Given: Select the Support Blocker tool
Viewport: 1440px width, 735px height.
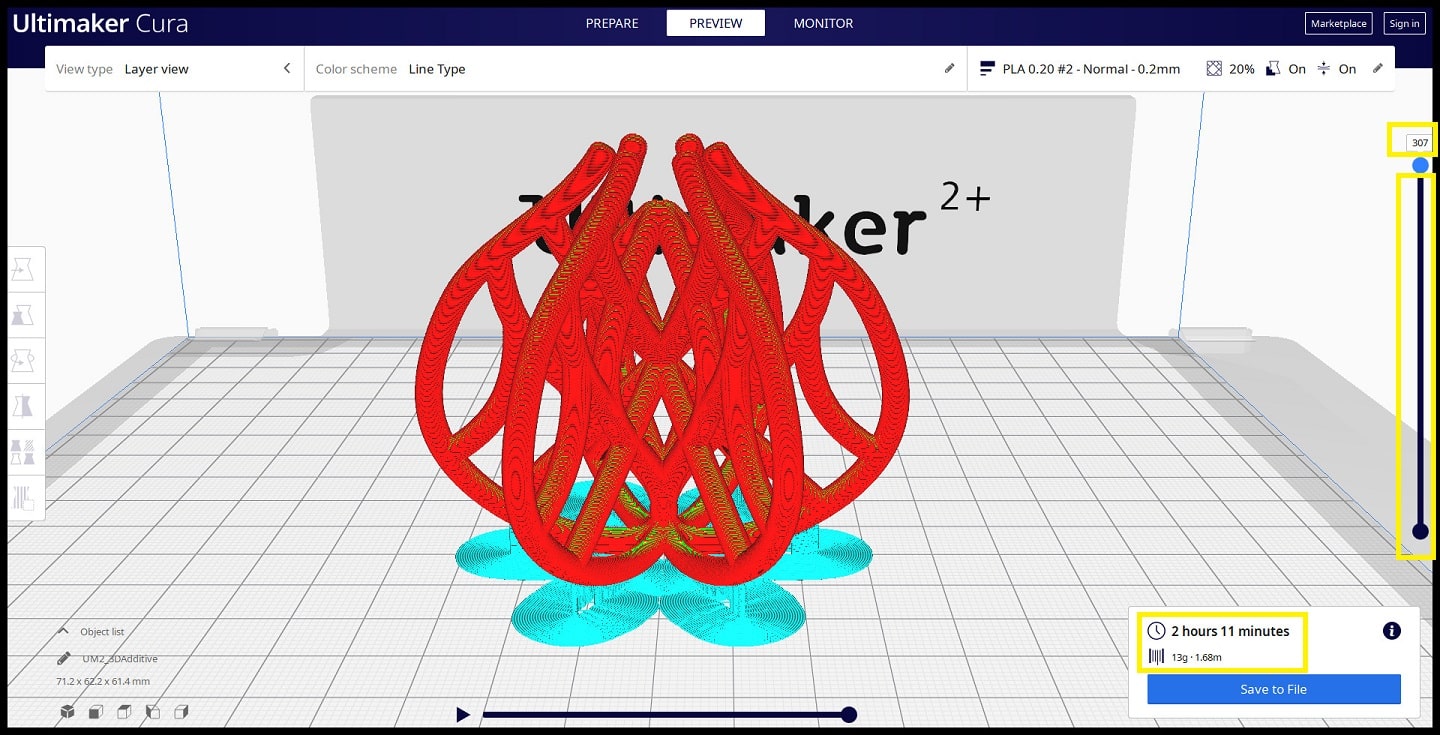Looking at the screenshot, I should tap(24, 497).
